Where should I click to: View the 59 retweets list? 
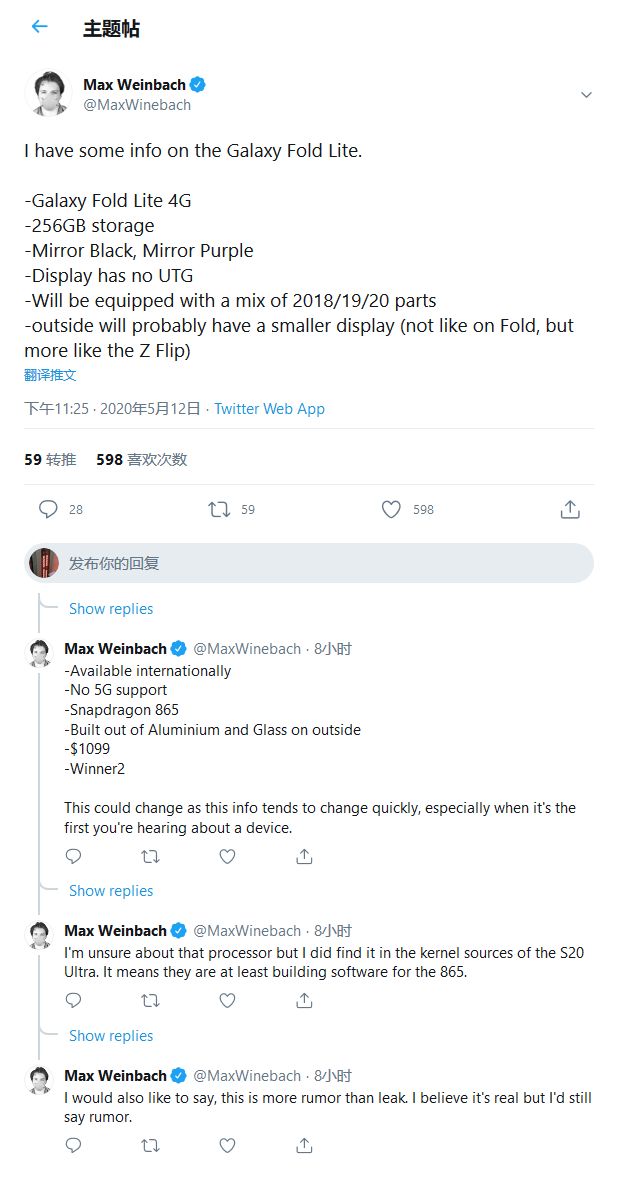50,459
